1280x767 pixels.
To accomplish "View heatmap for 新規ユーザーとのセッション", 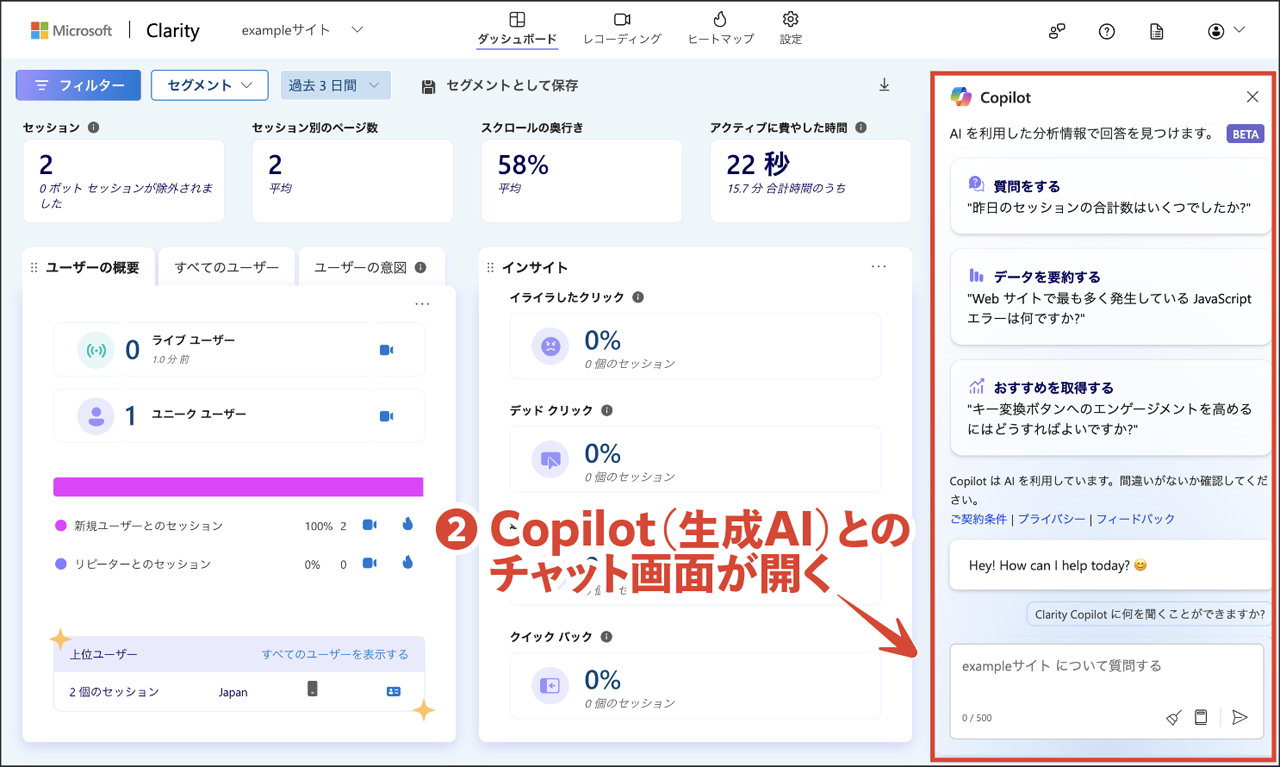I will [x=408, y=525].
